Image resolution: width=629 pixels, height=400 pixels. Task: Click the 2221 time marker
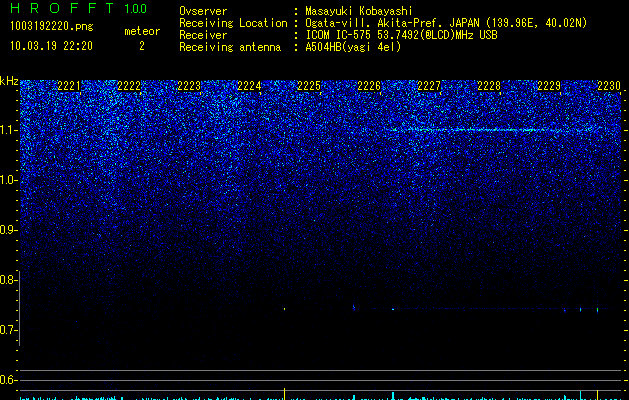(x=69, y=86)
